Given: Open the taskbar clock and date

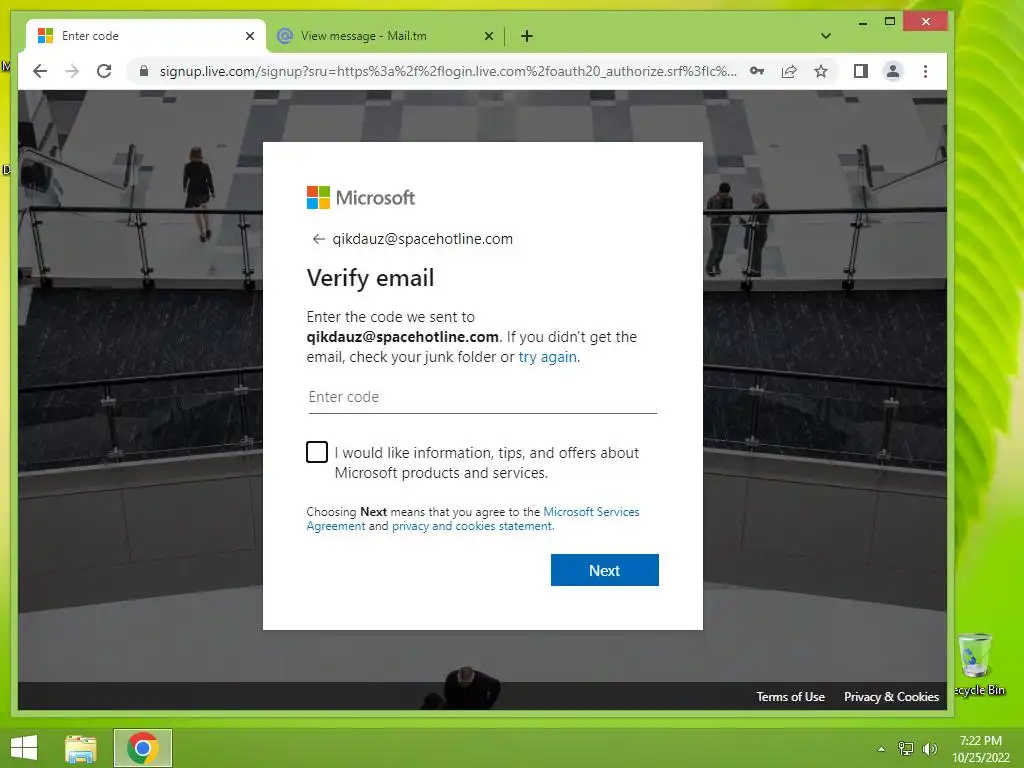Looking at the screenshot, I should (980, 749).
